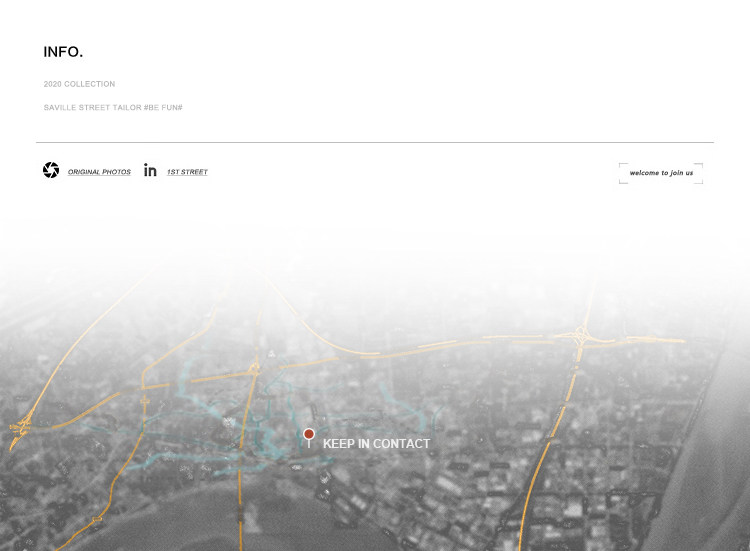Click the SAVILLE STREET TAILOR text
This screenshot has width=750, height=551.
tap(92, 107)
